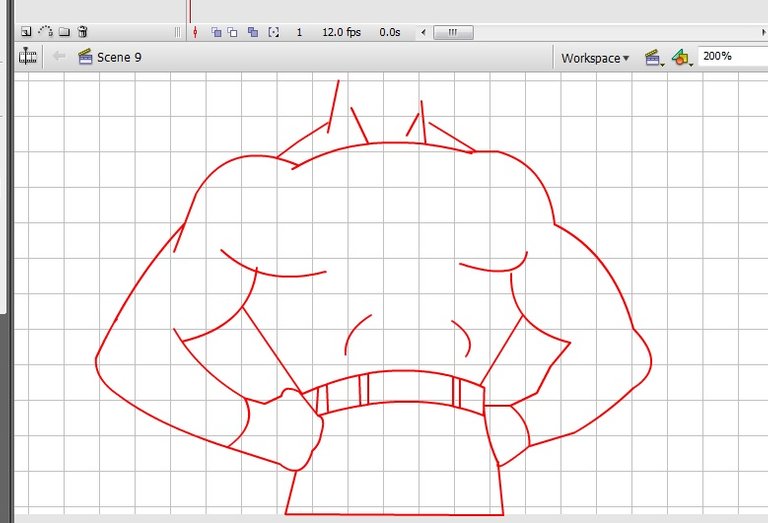Open the Edit Symbols menu
This screenshot has height=523, width=768.
point(682,58)
